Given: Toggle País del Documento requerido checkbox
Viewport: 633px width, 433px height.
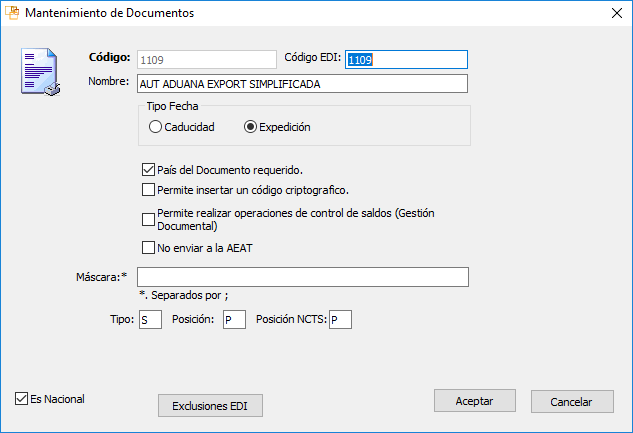Looking at the screenshot, I should point(149,169).
